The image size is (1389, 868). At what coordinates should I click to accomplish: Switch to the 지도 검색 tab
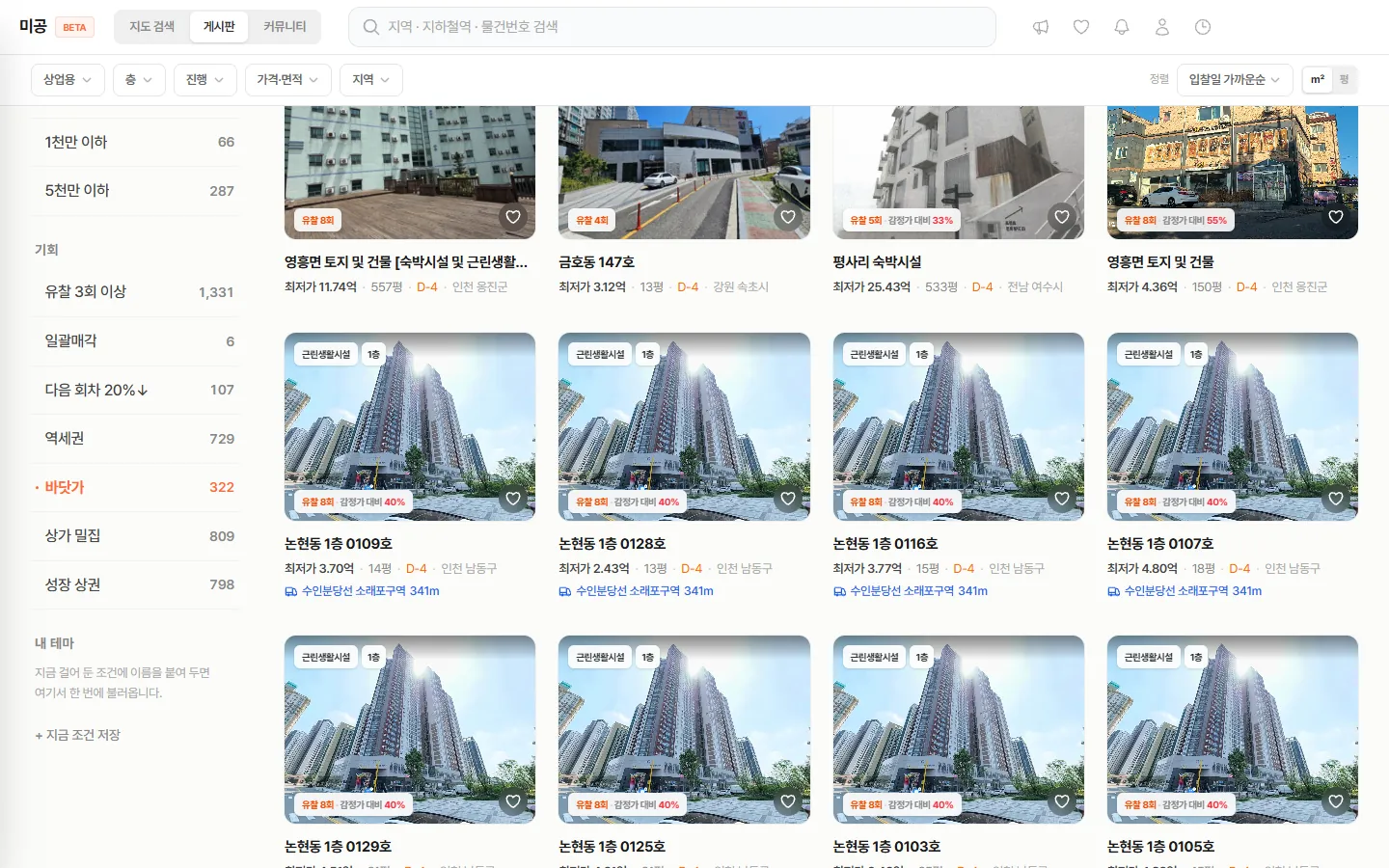click(x=152, y=27)
